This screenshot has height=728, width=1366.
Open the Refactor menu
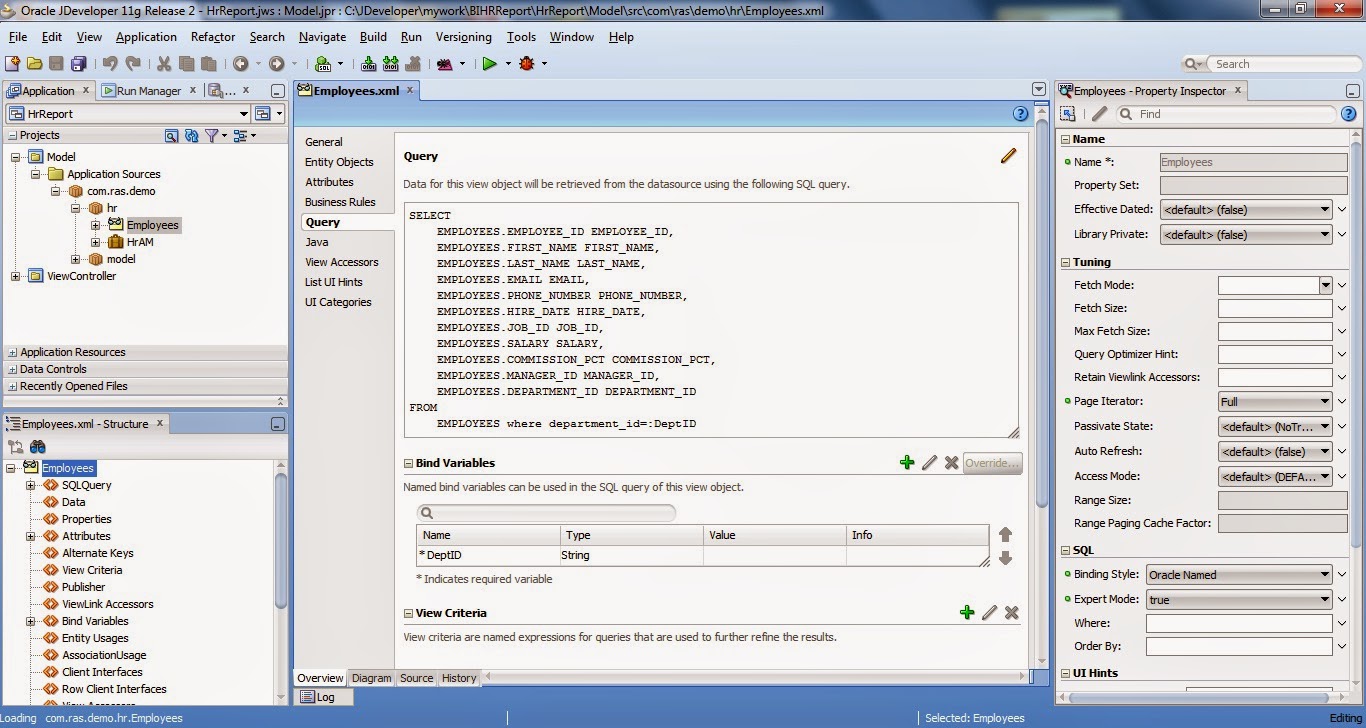tap(213, 37)
